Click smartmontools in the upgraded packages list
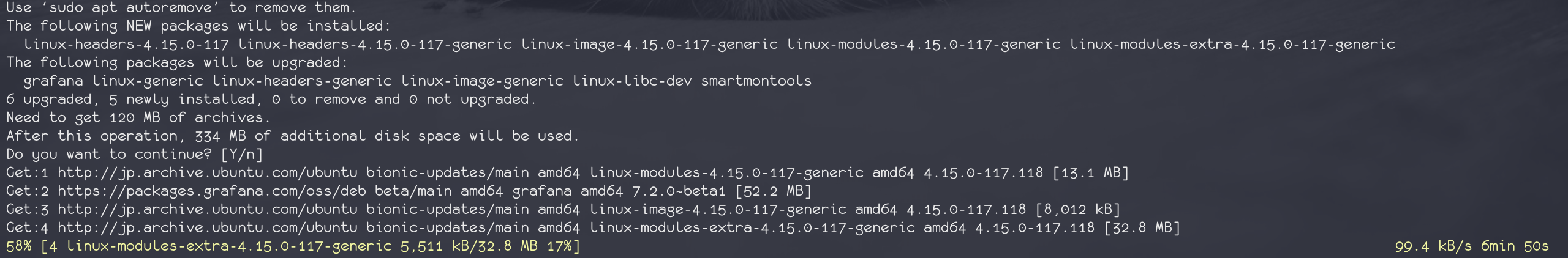Screen dimensions: 1568x258 pos(756,81)
